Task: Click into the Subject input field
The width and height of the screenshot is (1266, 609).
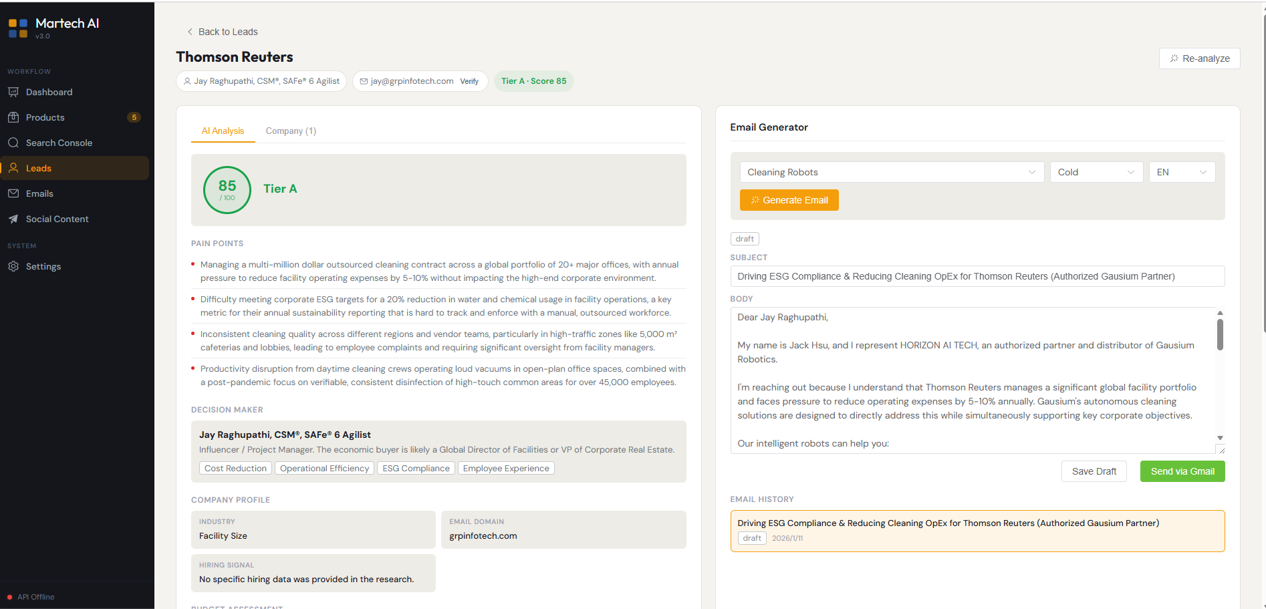Action: pyautogui.click(x=977, y=276)
